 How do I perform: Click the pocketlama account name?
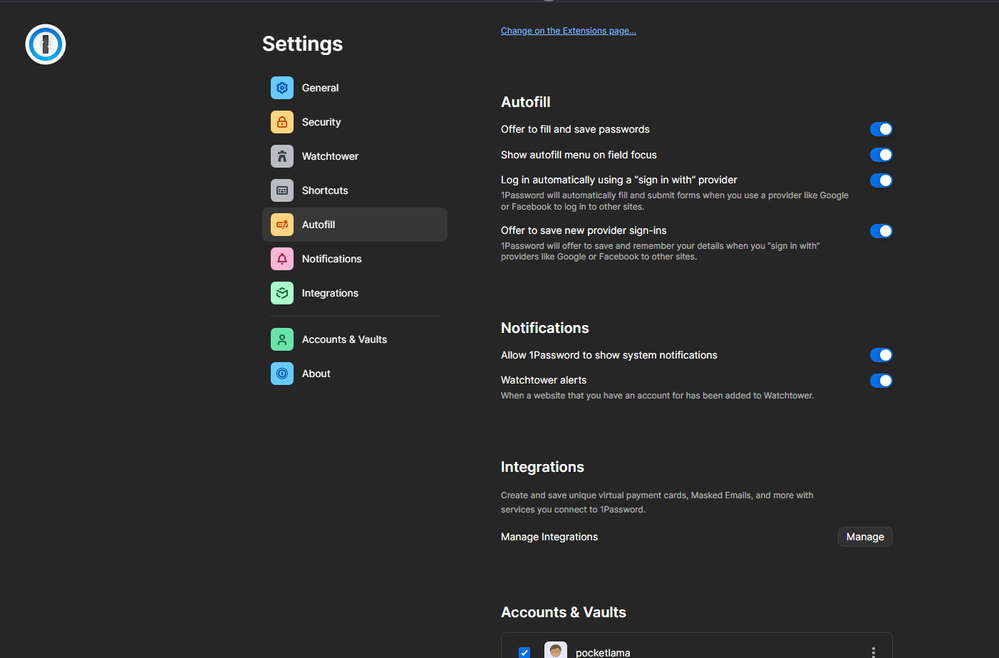[603, 653]
